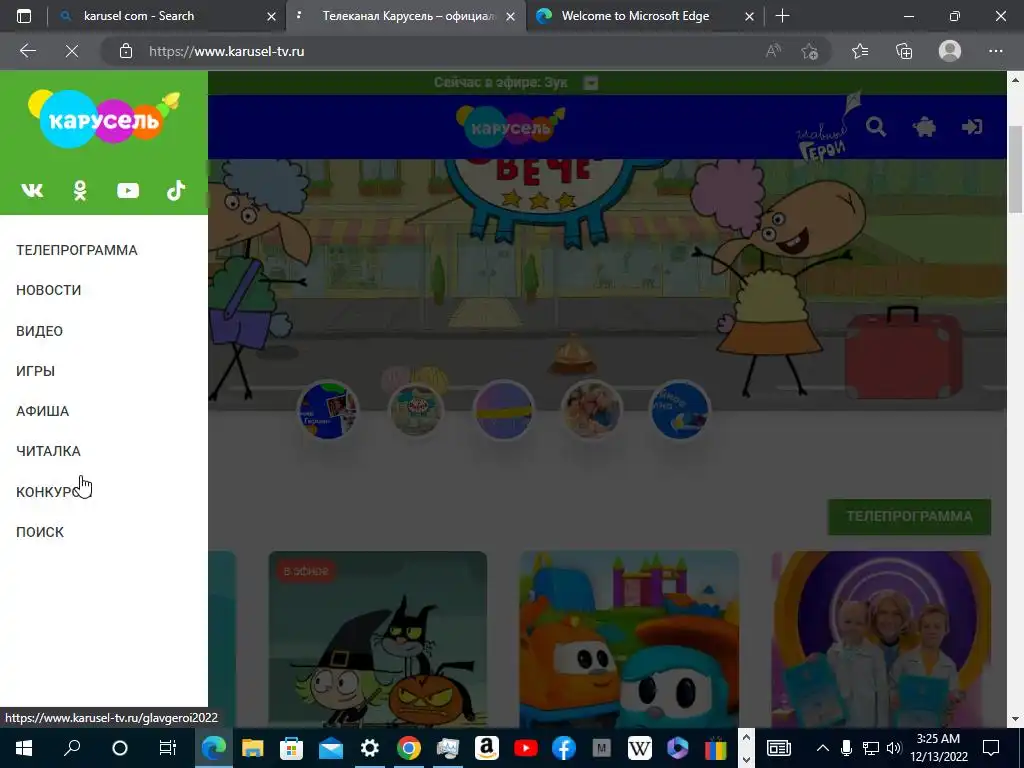
Task: Stop loading the page
Action: point(72,51)
